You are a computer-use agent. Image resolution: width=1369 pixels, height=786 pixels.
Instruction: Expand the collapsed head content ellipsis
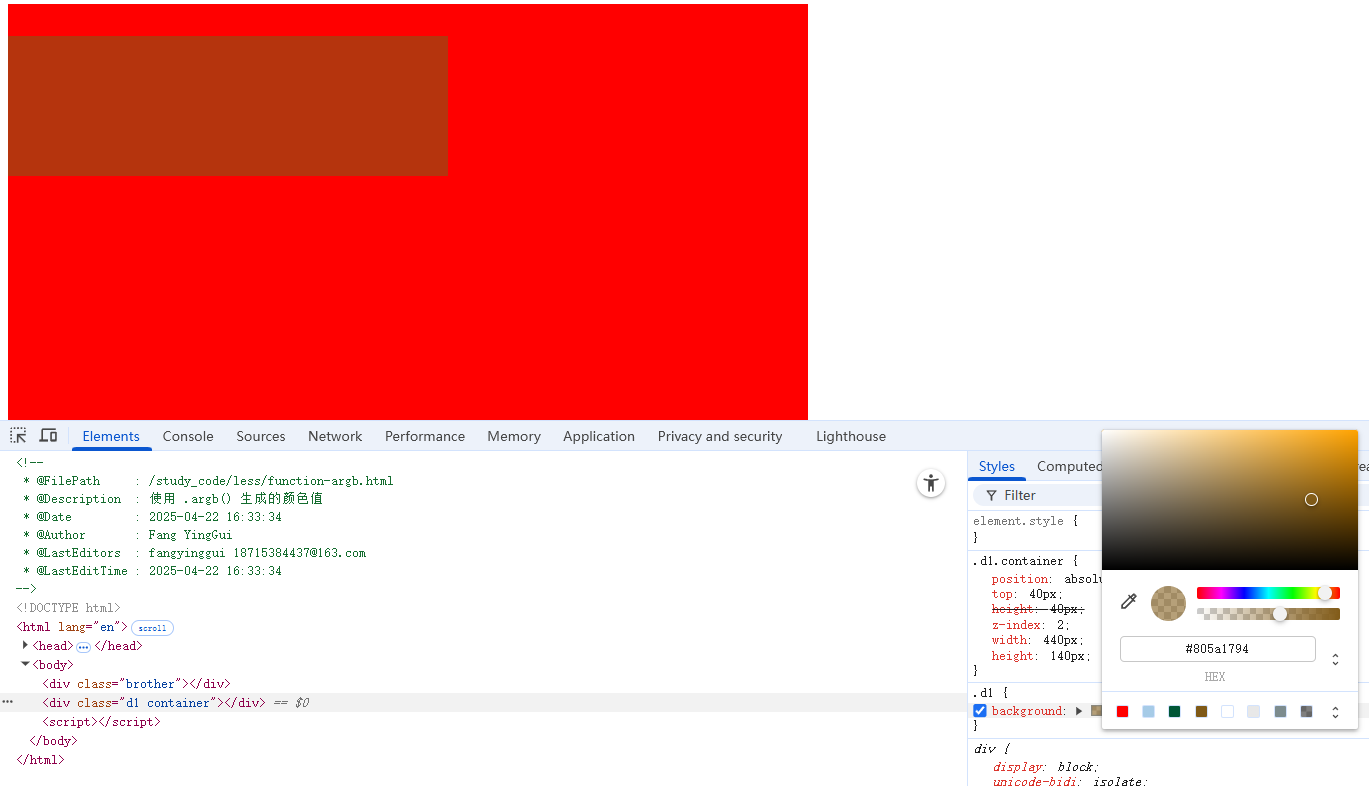(84, 647)
